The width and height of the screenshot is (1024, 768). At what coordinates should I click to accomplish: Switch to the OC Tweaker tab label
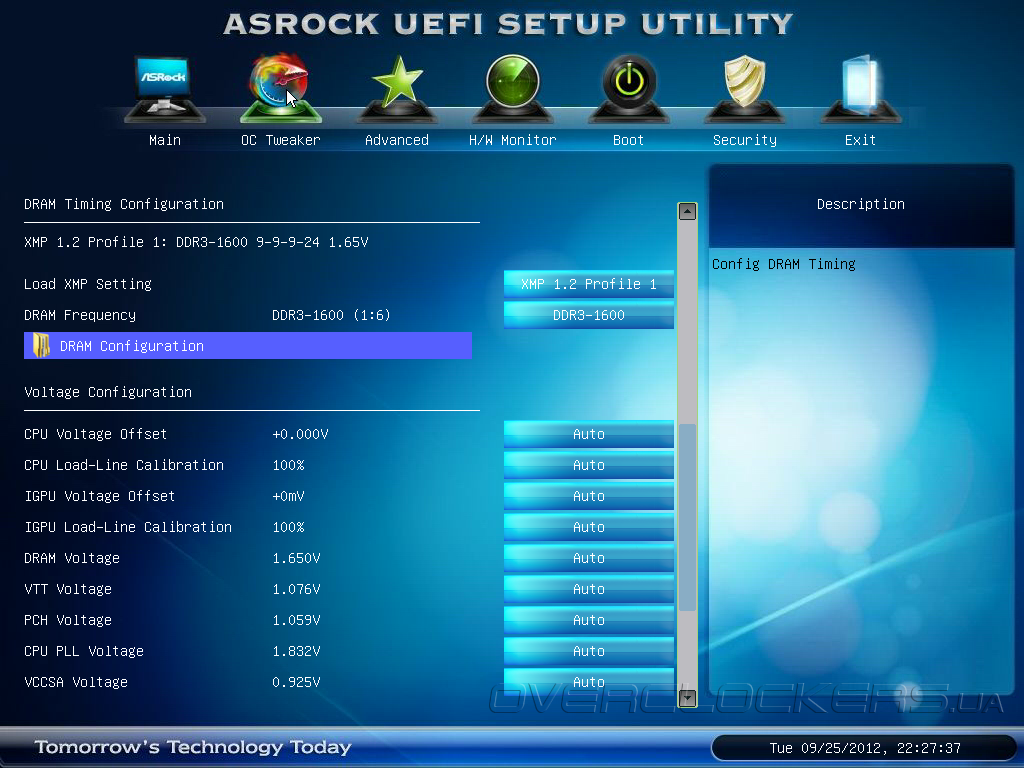tap(281, 140)
